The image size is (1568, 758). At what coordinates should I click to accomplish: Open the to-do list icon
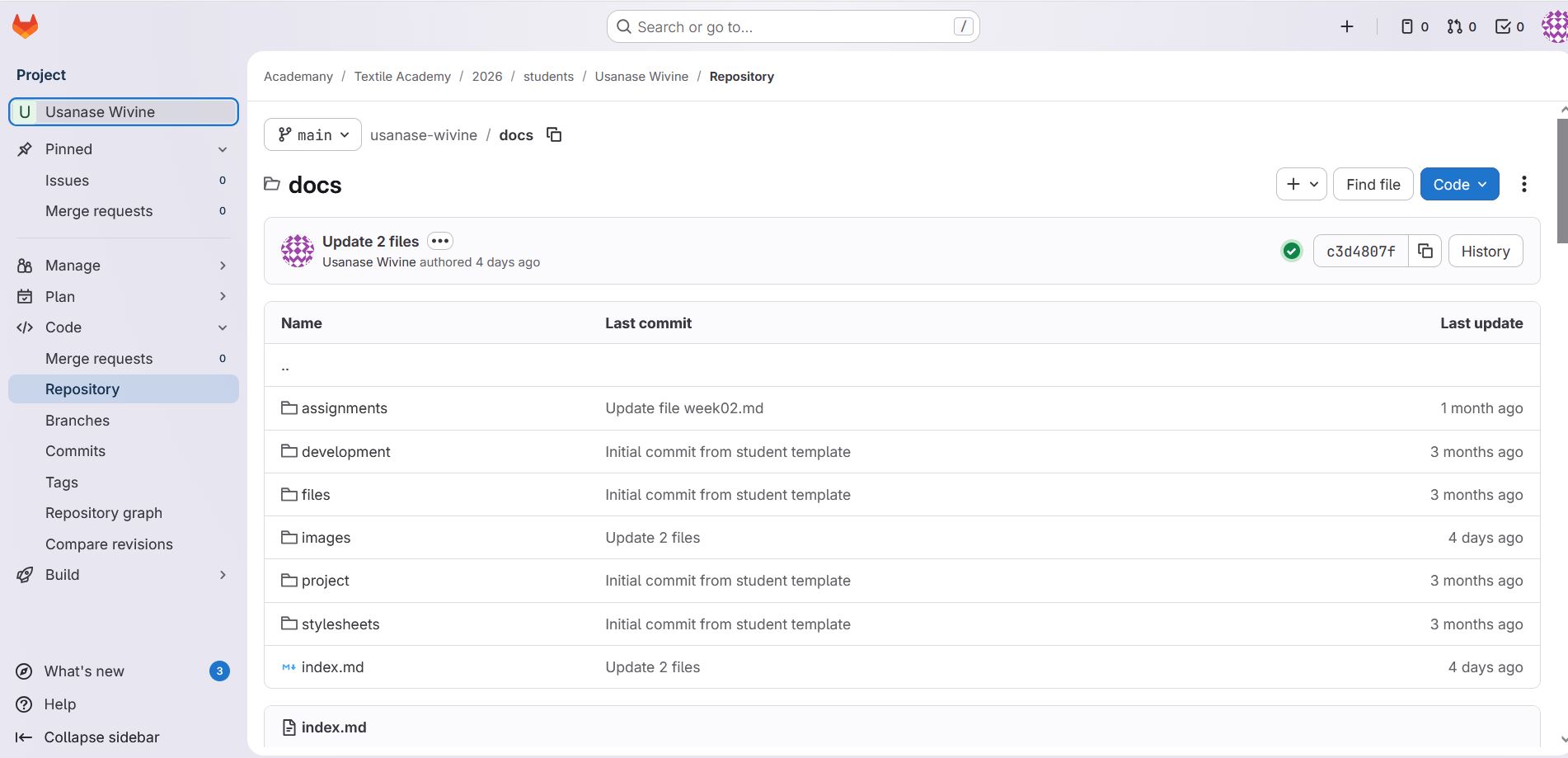[x=1509, y=26]
